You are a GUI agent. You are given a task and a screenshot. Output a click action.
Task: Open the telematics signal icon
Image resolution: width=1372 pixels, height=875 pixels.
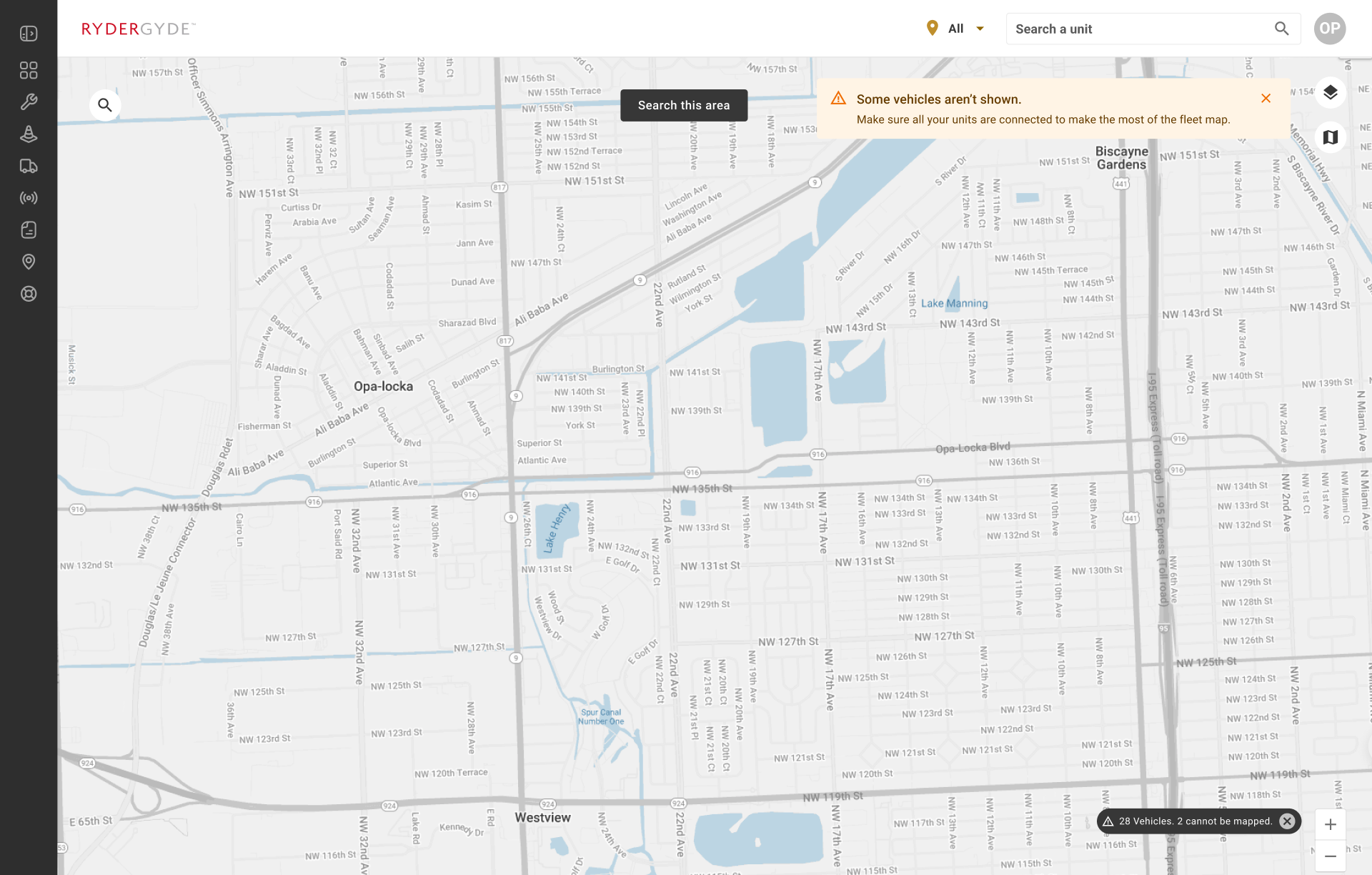pos(29,198)
